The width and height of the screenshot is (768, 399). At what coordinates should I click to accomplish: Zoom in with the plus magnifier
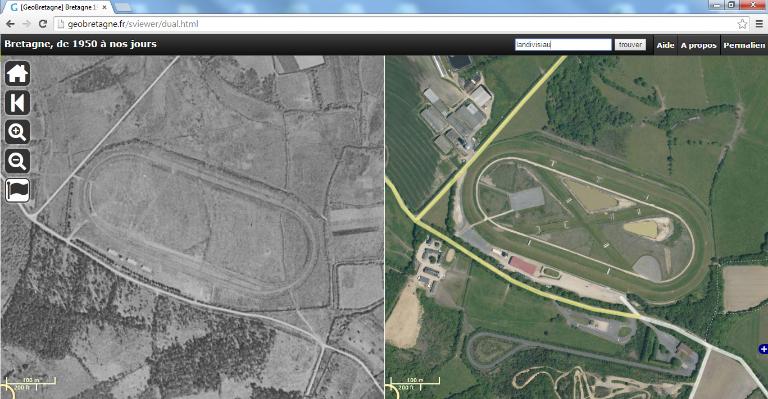pos(17,132)
